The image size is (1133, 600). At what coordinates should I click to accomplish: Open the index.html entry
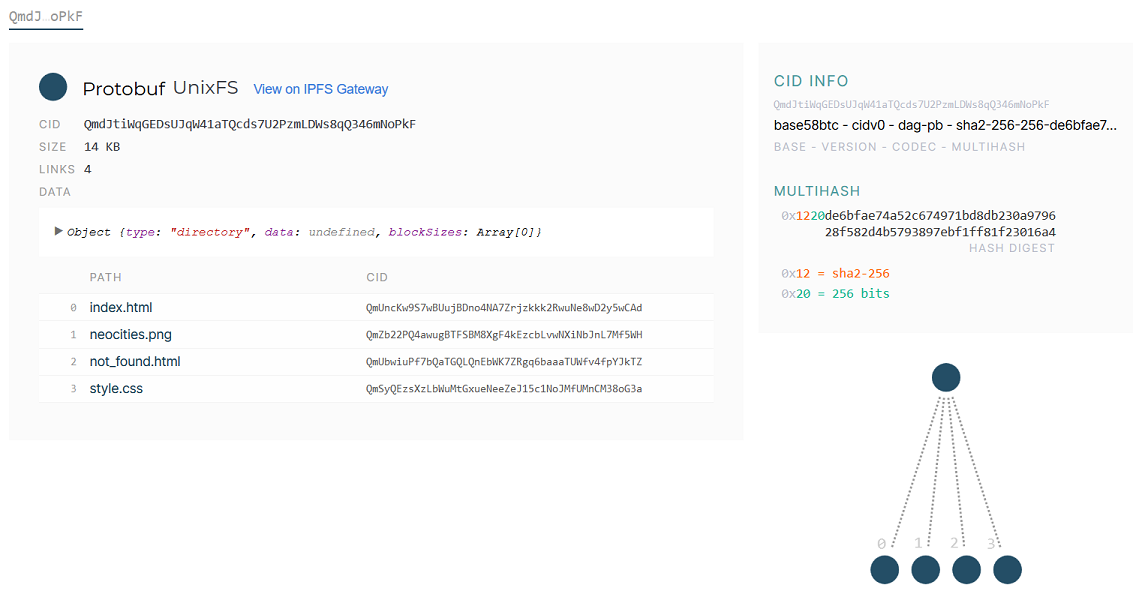121,307
